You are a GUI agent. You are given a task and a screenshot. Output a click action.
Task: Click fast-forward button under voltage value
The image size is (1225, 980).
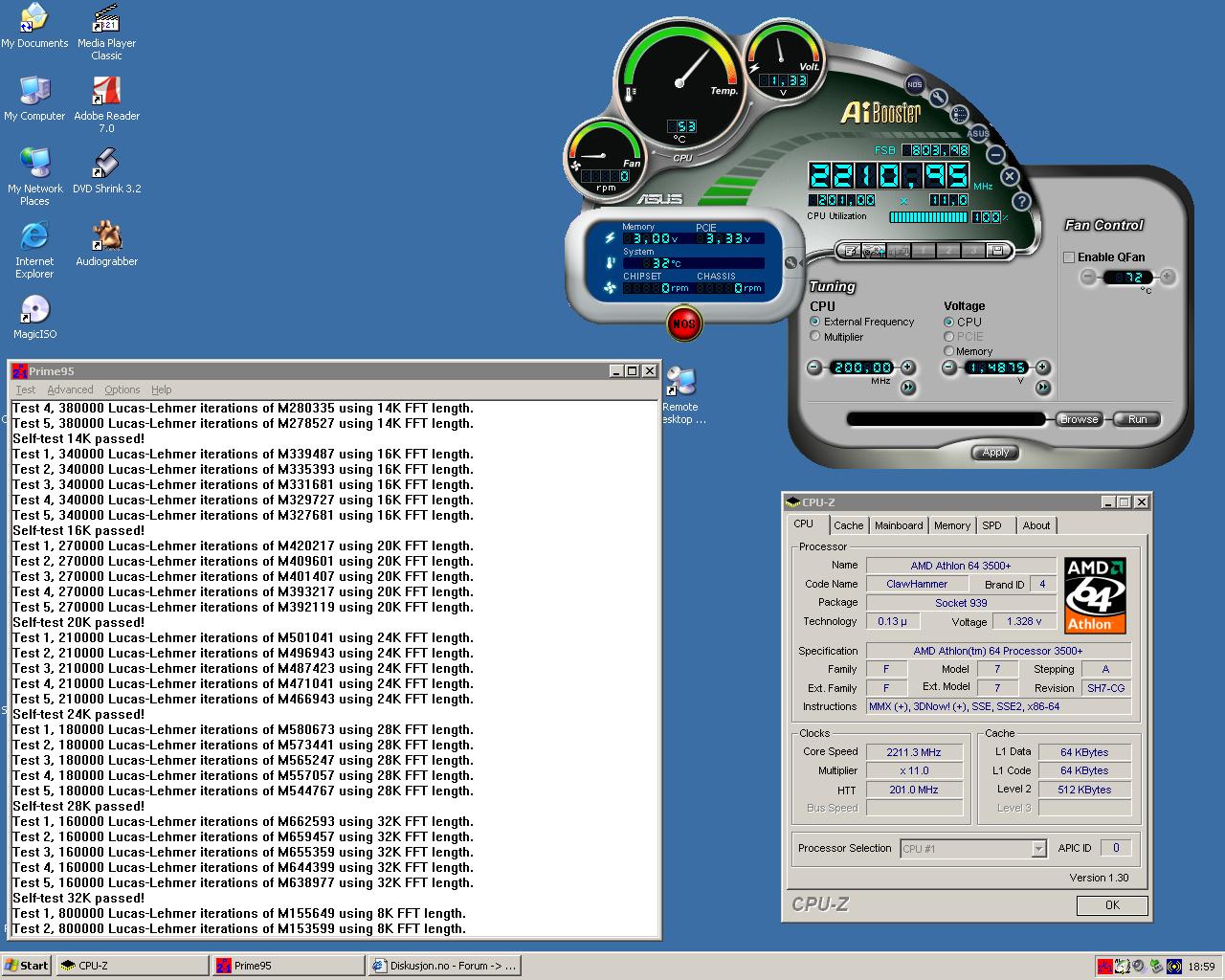click(1042, 387)
